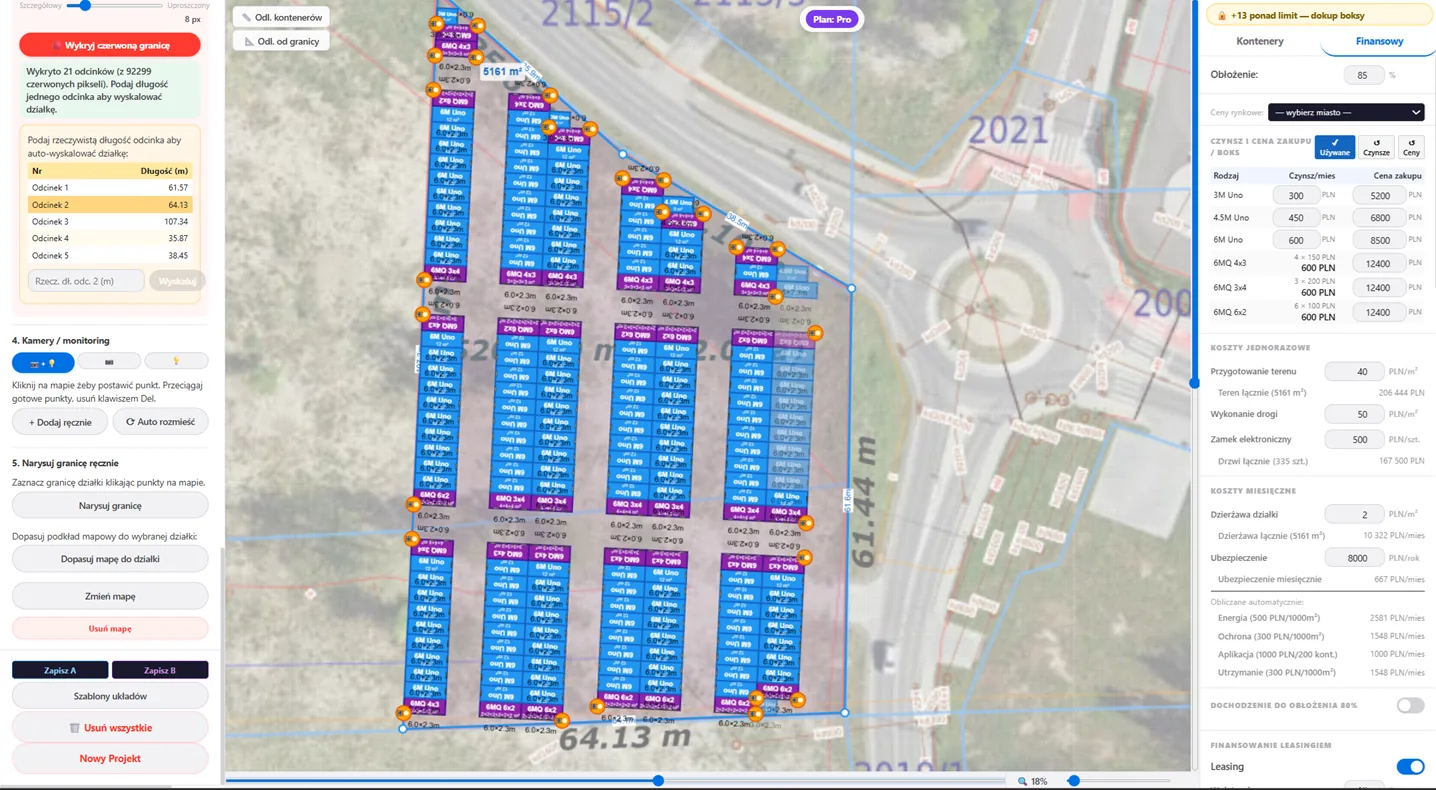Open 'Szablony układów' templates
1436x790 pixels.
(x=110, y=696)
